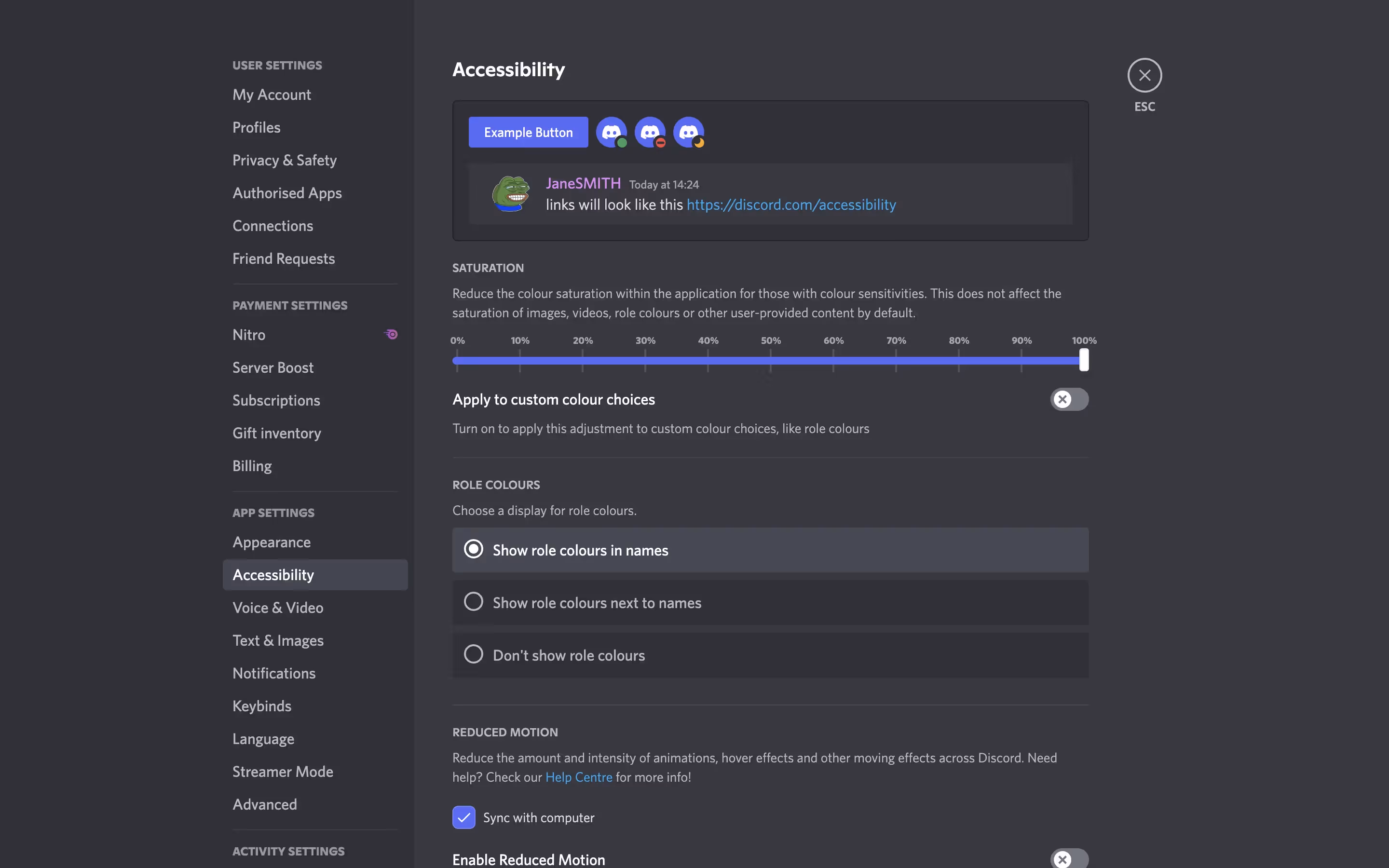Click the discord.com/accessibility example link
This screenshot has width=1389, height=868.
[x=791, y=205]
